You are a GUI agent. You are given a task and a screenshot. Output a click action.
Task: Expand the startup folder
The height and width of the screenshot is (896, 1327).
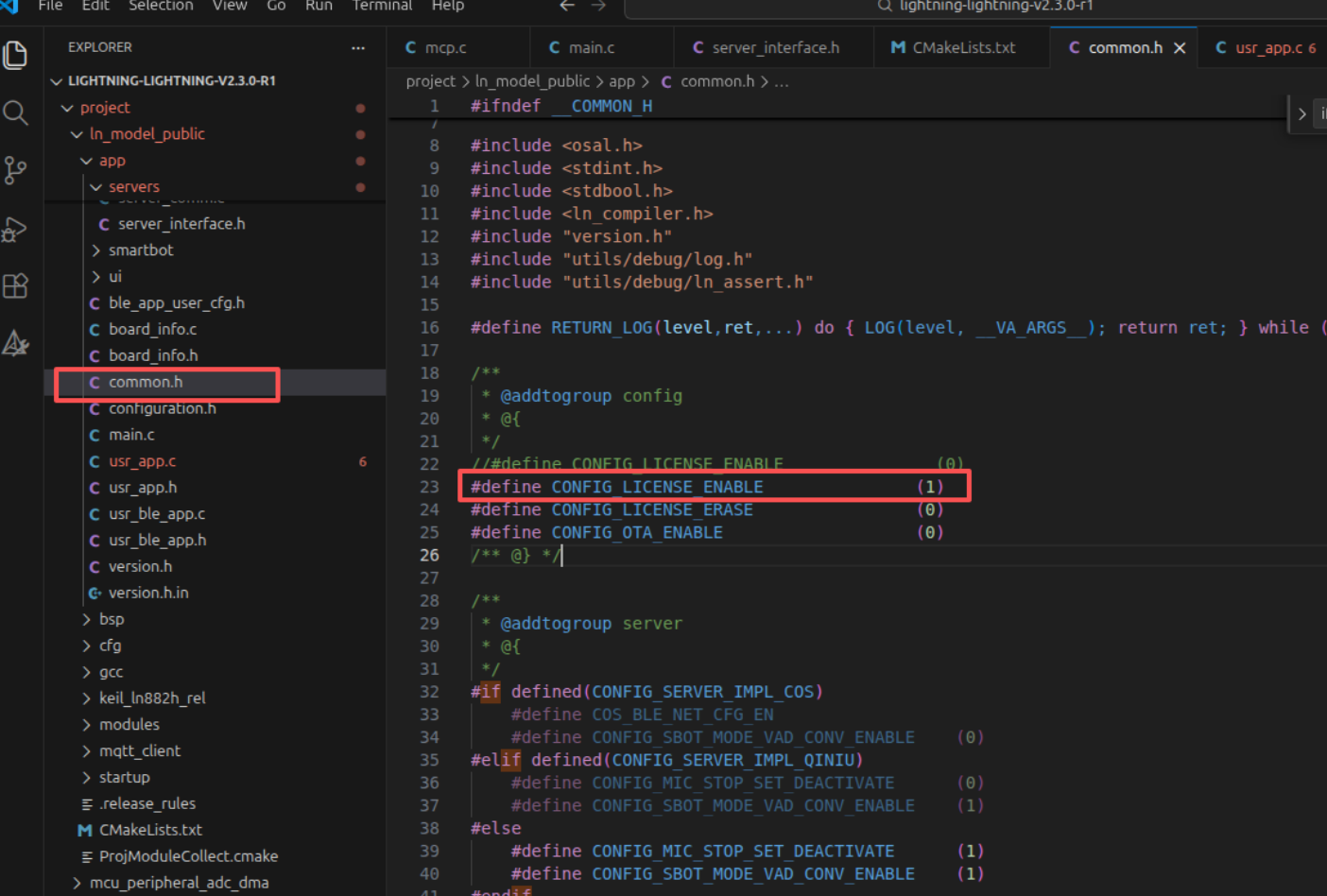point(86,778)
